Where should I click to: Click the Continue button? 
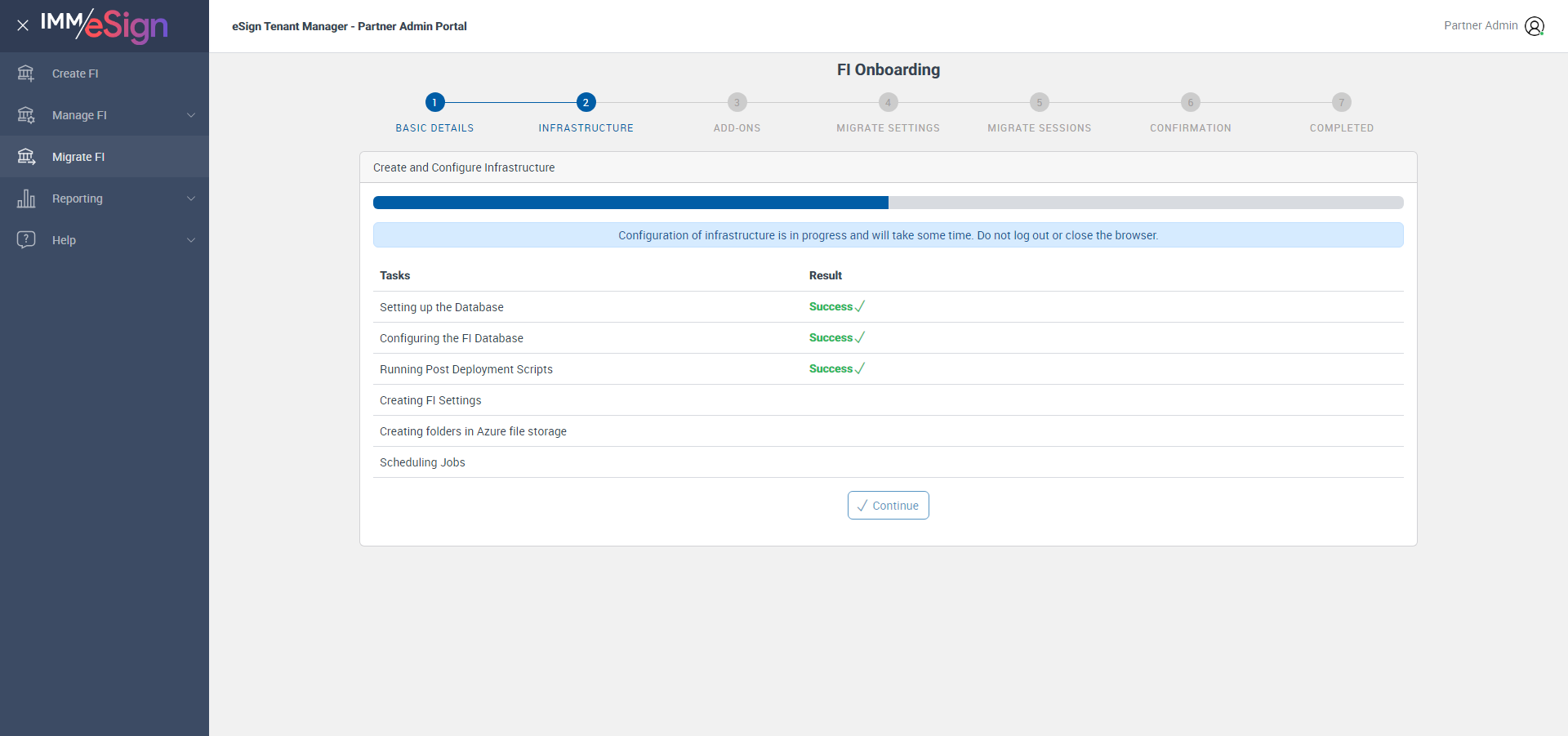[x=889, y=506]
